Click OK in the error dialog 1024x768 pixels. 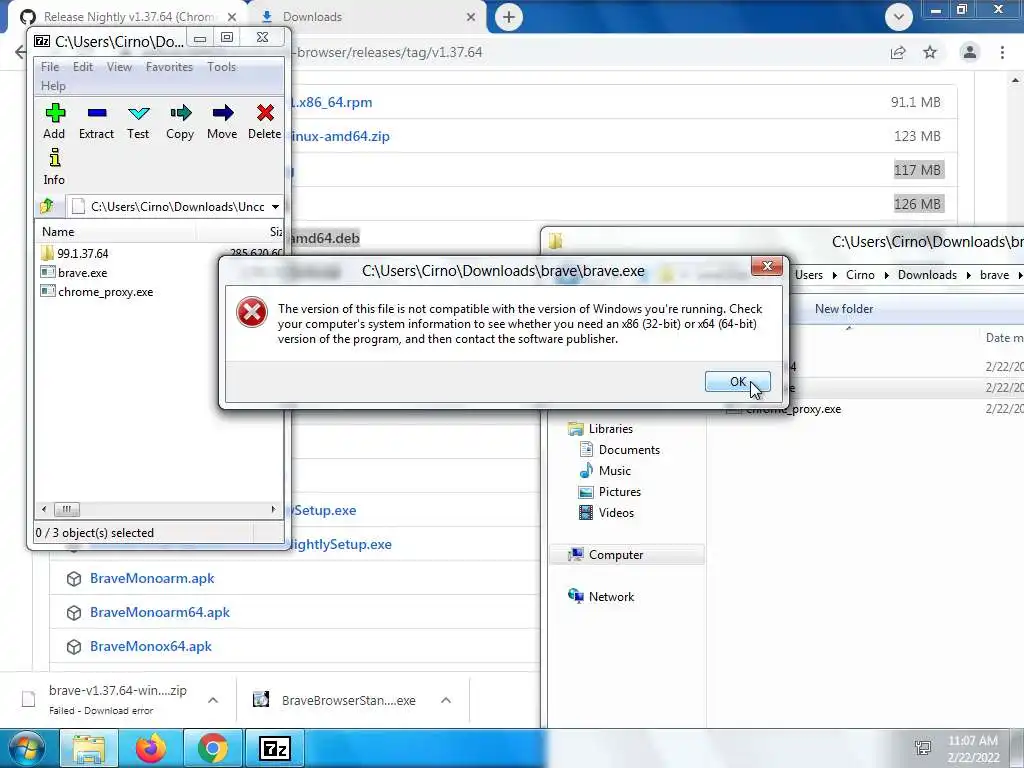tap(737, 381)
